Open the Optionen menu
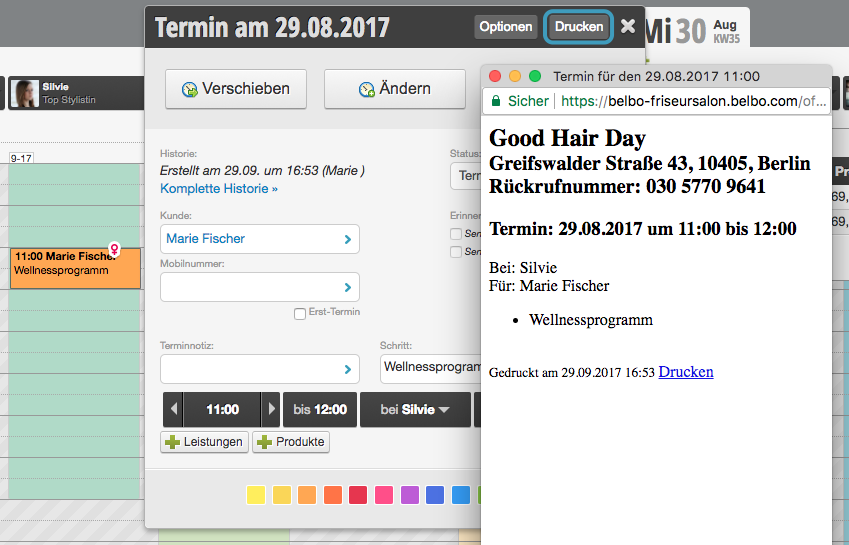This screenshot has height=545, width=849. [506, 27]
